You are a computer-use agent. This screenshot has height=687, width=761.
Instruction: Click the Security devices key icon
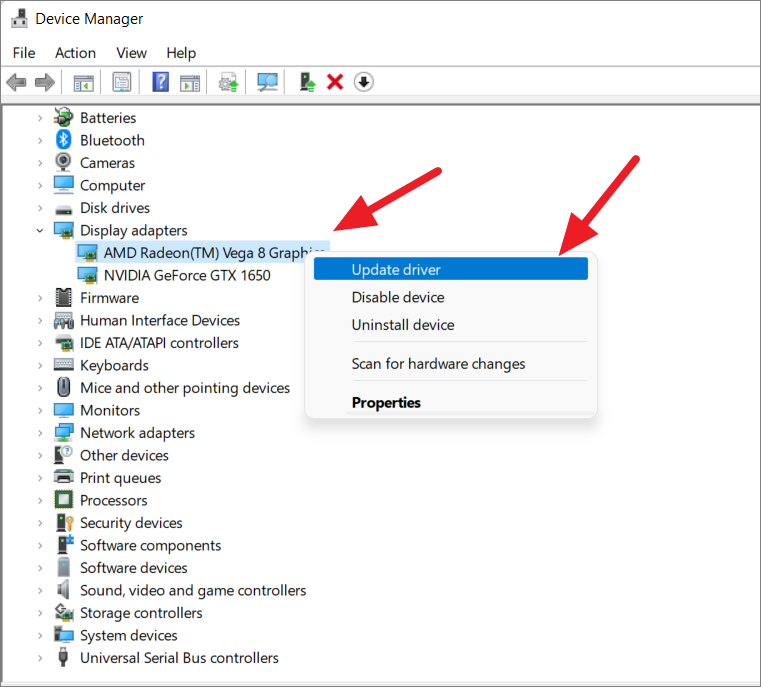[64, 523]
